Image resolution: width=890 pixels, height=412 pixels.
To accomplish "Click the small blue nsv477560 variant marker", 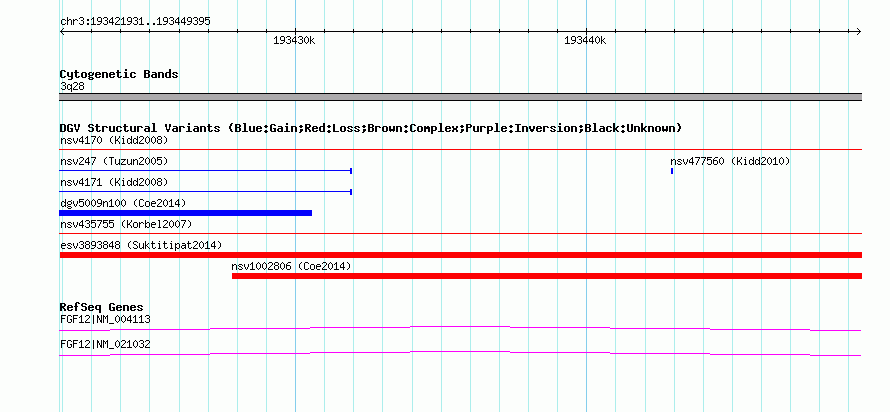I will (x=672, y=171).
